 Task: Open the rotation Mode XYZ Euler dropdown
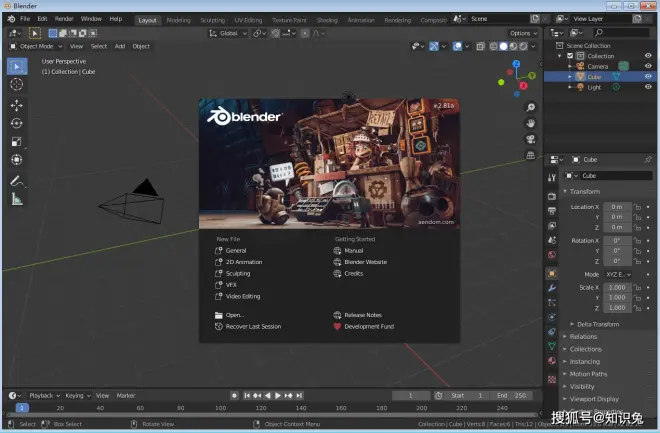point(618,274)
